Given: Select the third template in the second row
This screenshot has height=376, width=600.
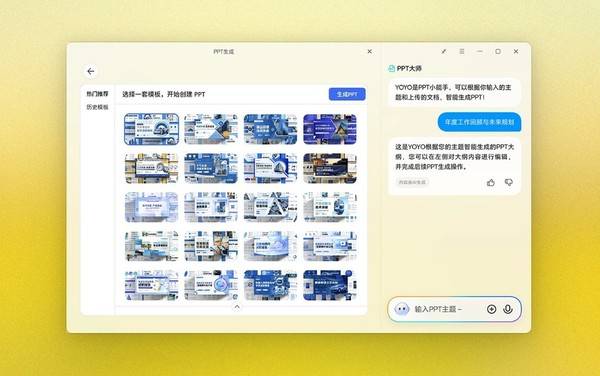Looking at the screenshot, I should pyautogui.click(x=270, y=168).
